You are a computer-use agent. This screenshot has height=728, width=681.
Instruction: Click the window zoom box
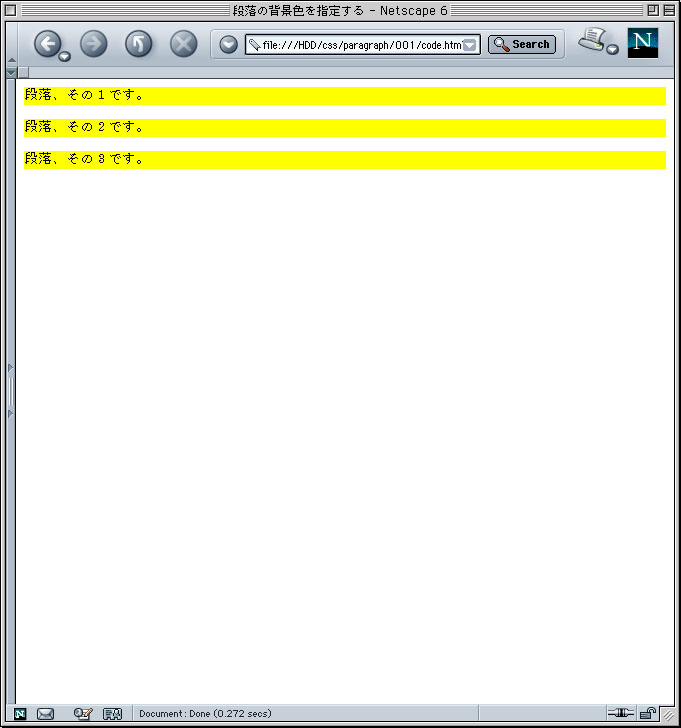653,10
